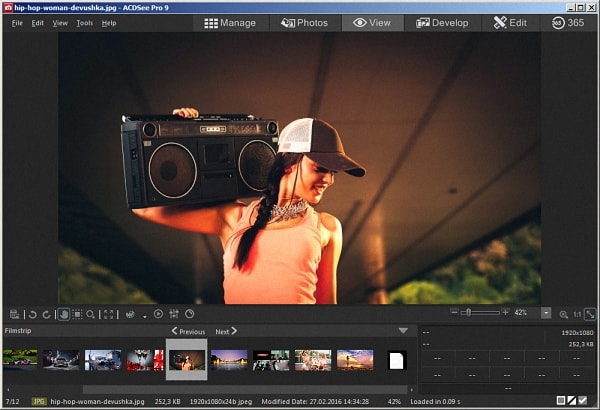Image resolution: width=600 pixels, height=410 pixels.
Task: Set zoom to actual size 1:1
Action: coord(576,314)
